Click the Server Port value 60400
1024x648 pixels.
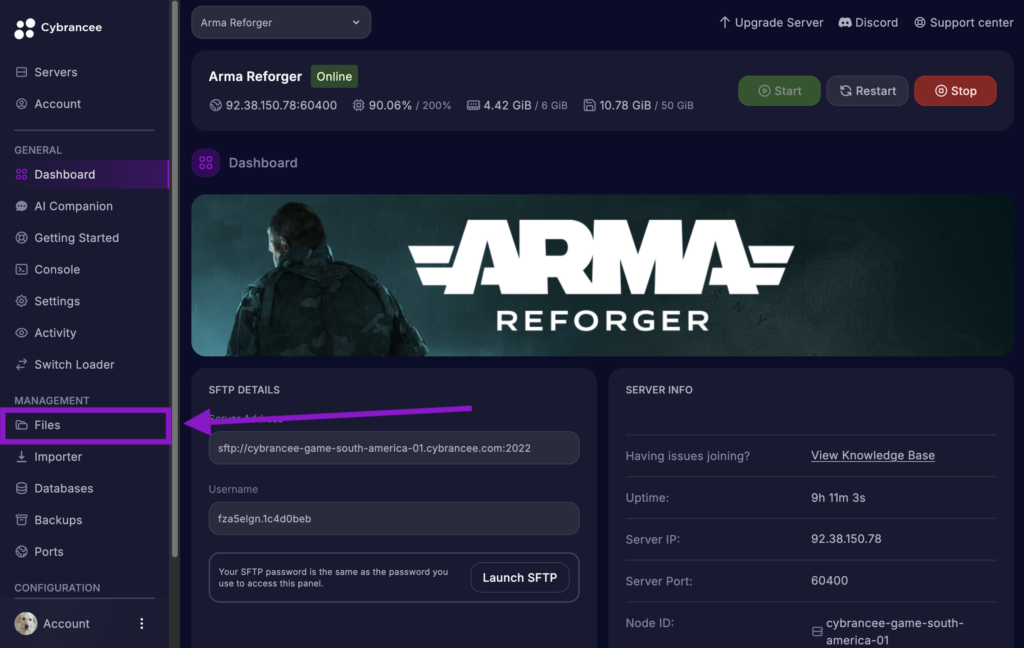coord(829,581)
